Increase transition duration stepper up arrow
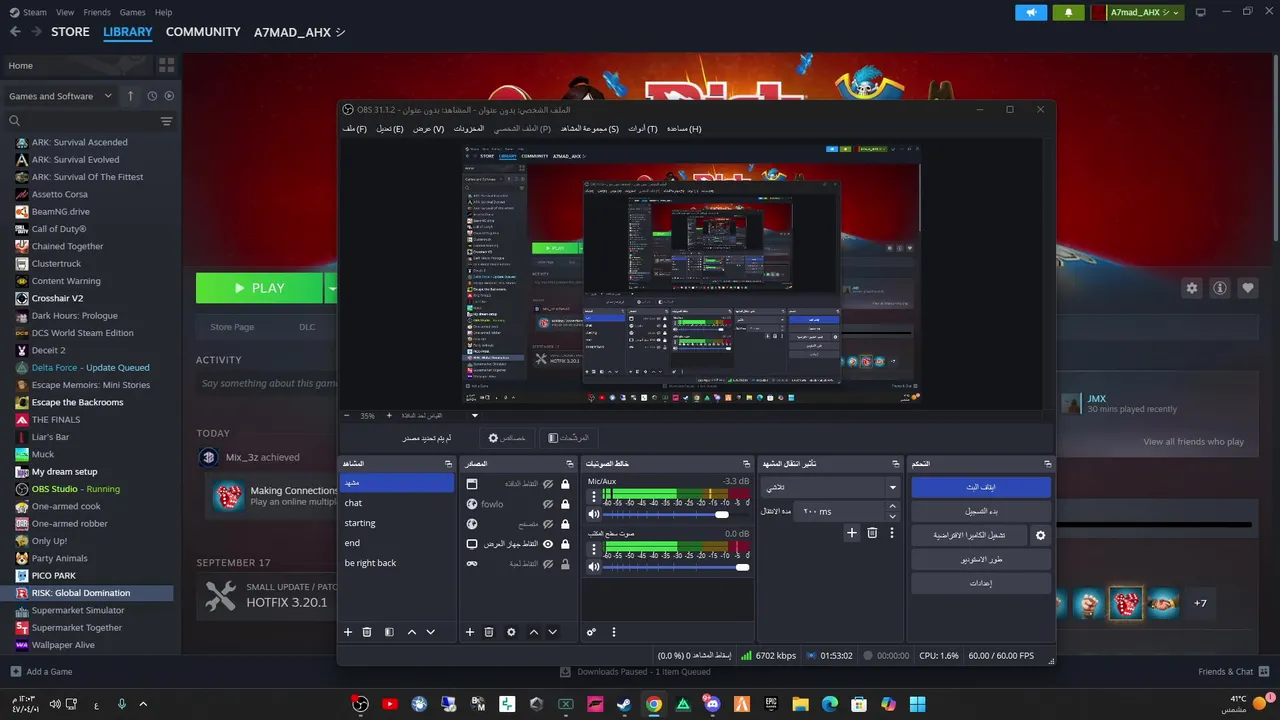The width and height of the screenshot is (1280, 720). point(892,507)
